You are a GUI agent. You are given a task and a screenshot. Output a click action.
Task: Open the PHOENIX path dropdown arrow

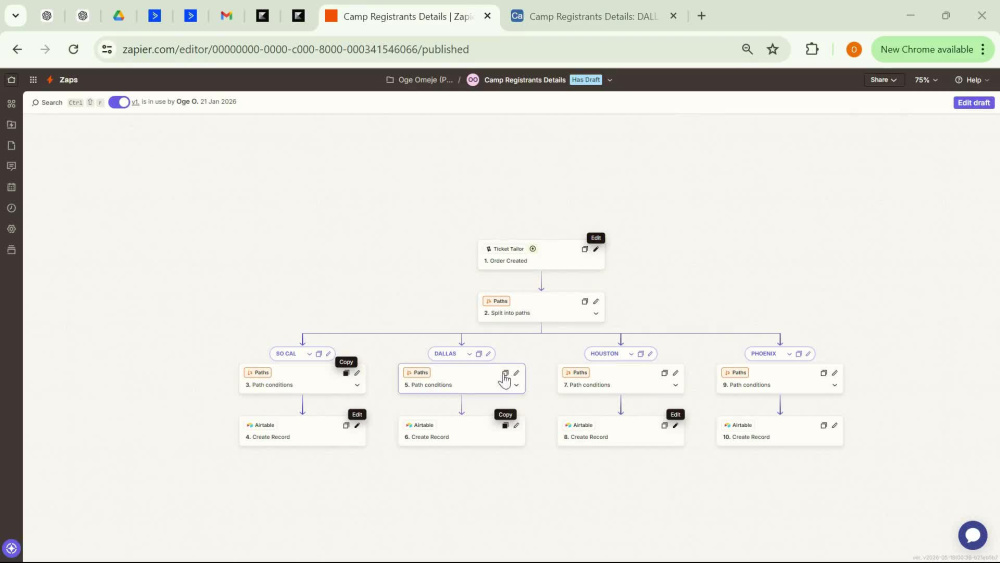click(x=789, y=354)
